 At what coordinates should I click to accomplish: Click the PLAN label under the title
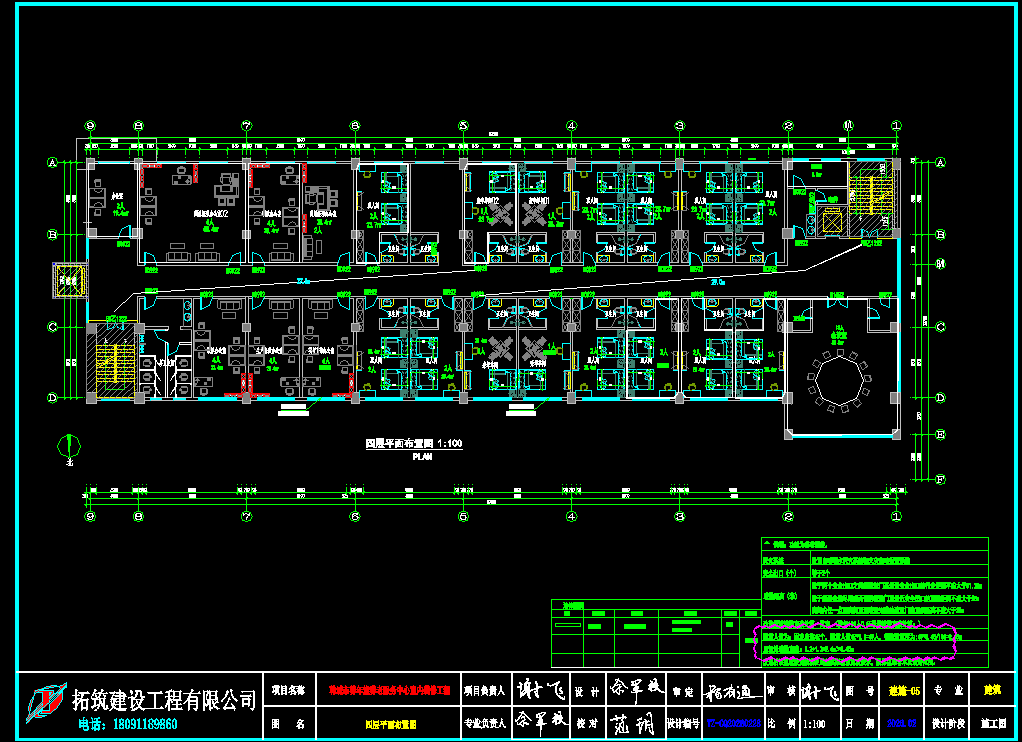click(421, 455)
